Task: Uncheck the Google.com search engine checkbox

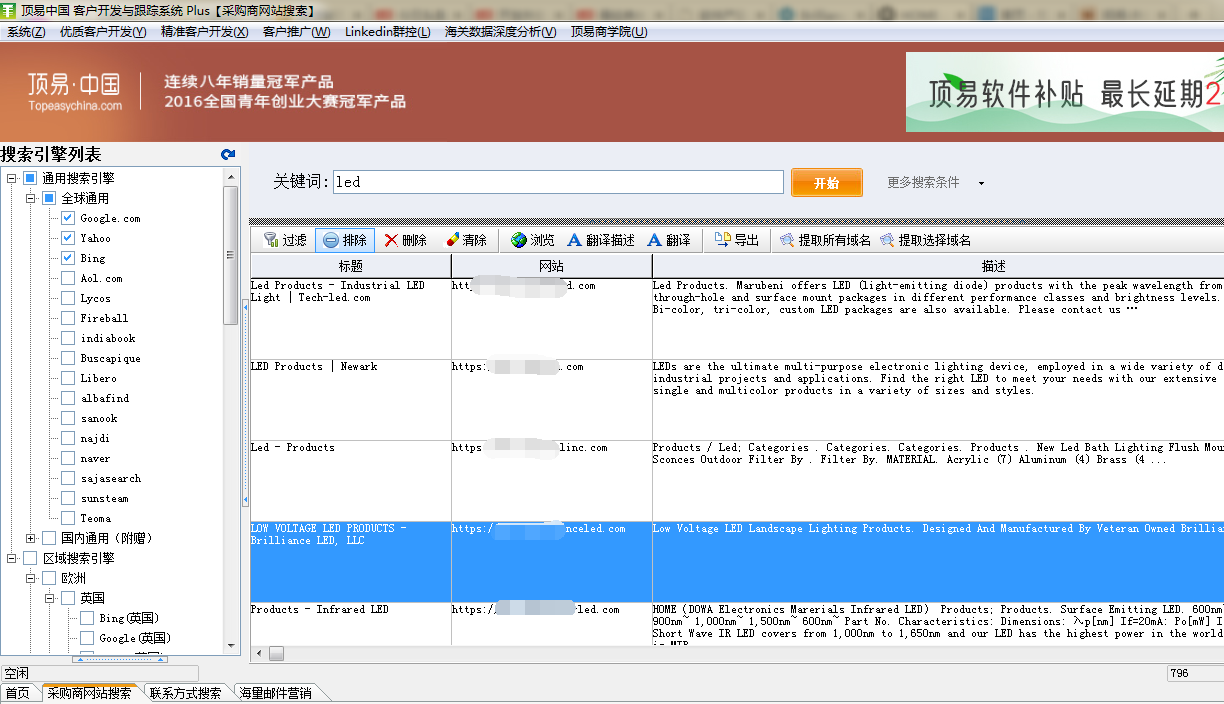Action: pos(68,218)
